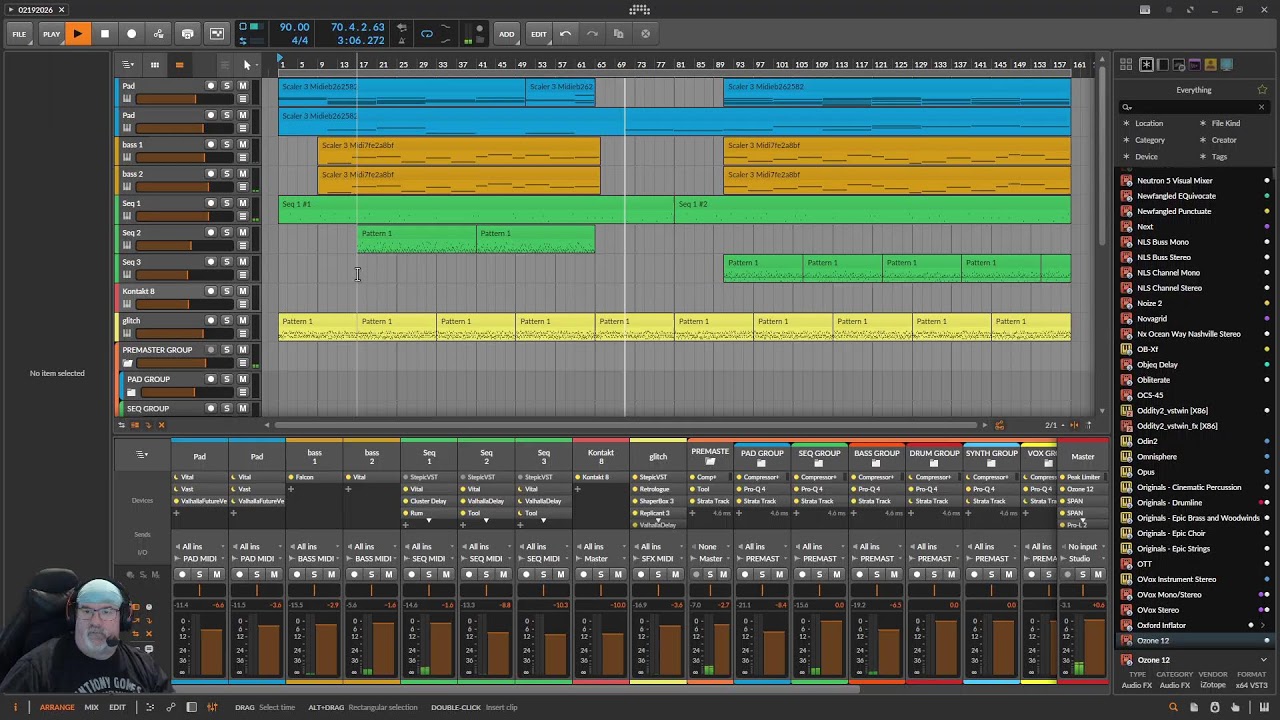Solo the Seq 2 track
The width and height of the screenshot is (1280, 720).
point(226,232)
